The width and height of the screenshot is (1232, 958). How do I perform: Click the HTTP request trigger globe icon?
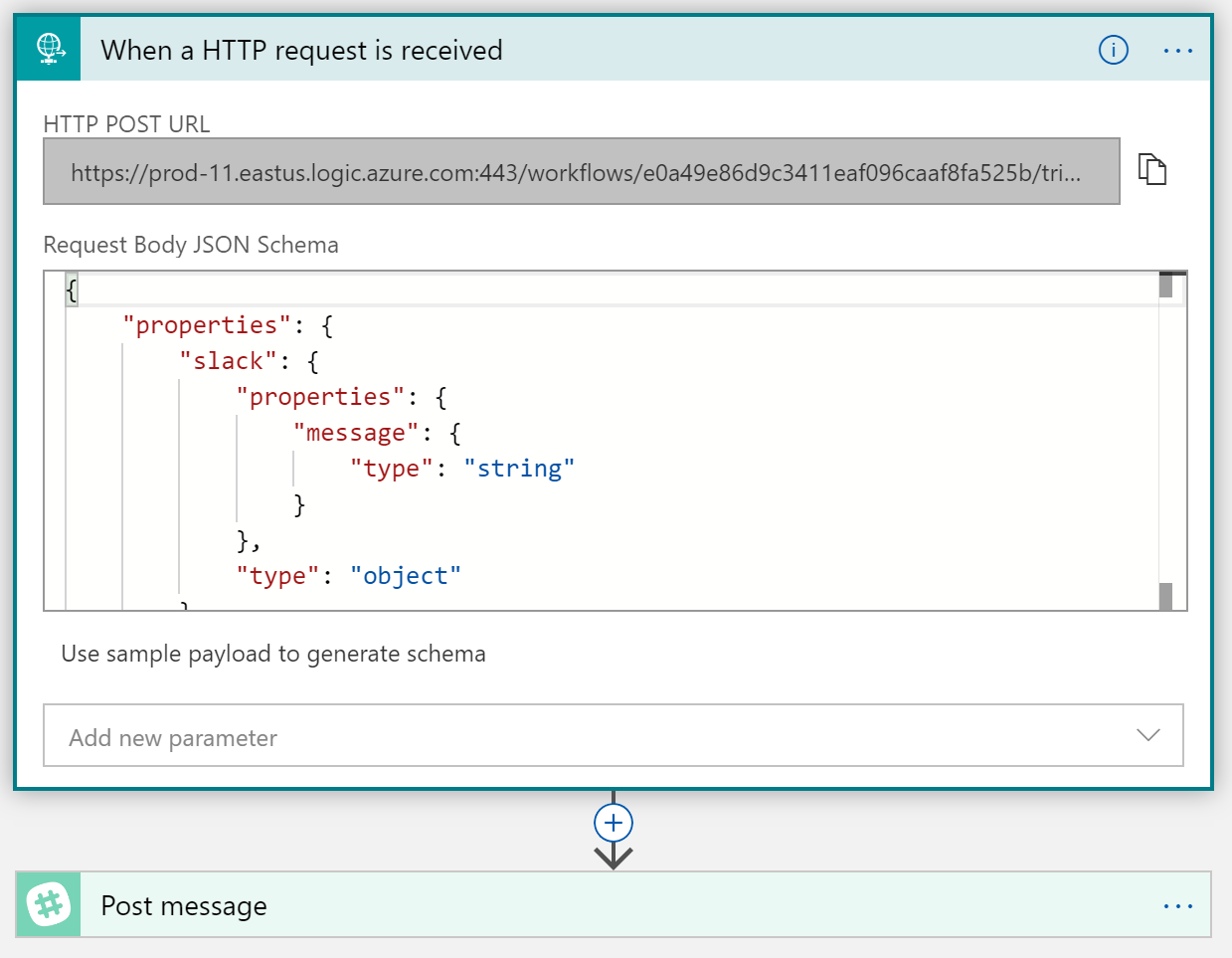(x=50, y=49)
